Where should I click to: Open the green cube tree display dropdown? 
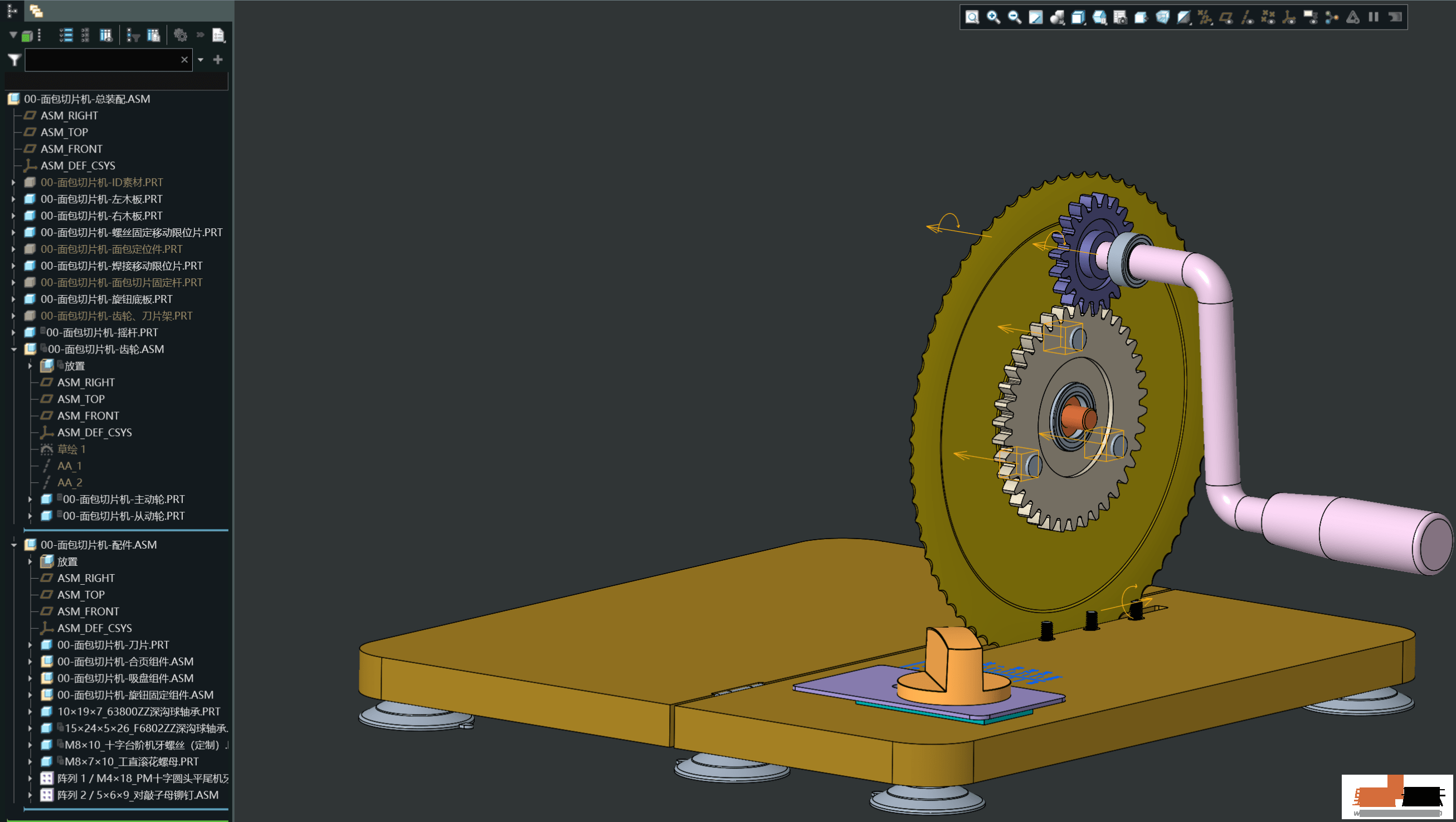click(27, 36)
